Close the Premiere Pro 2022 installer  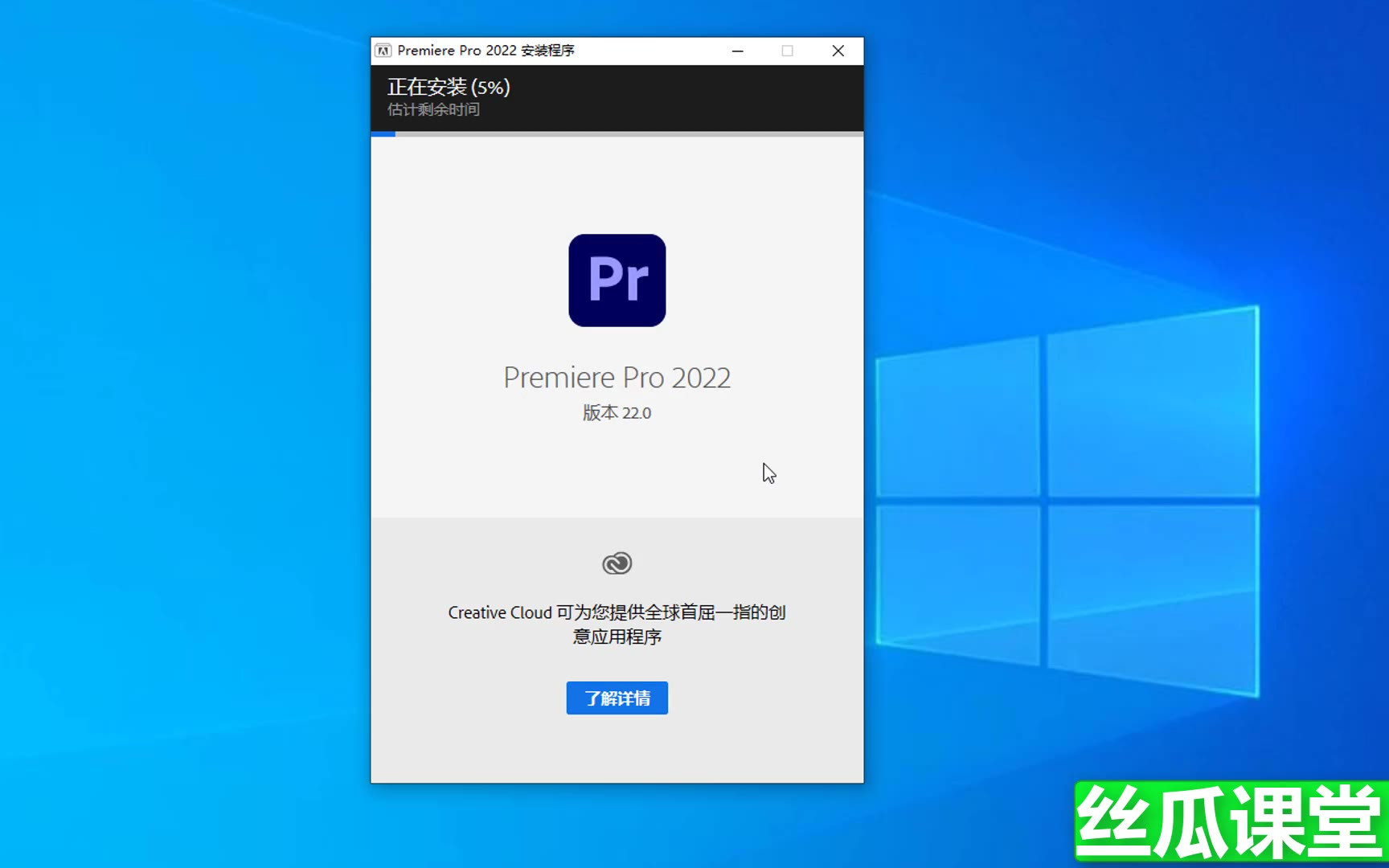click(x=838, y=51)
